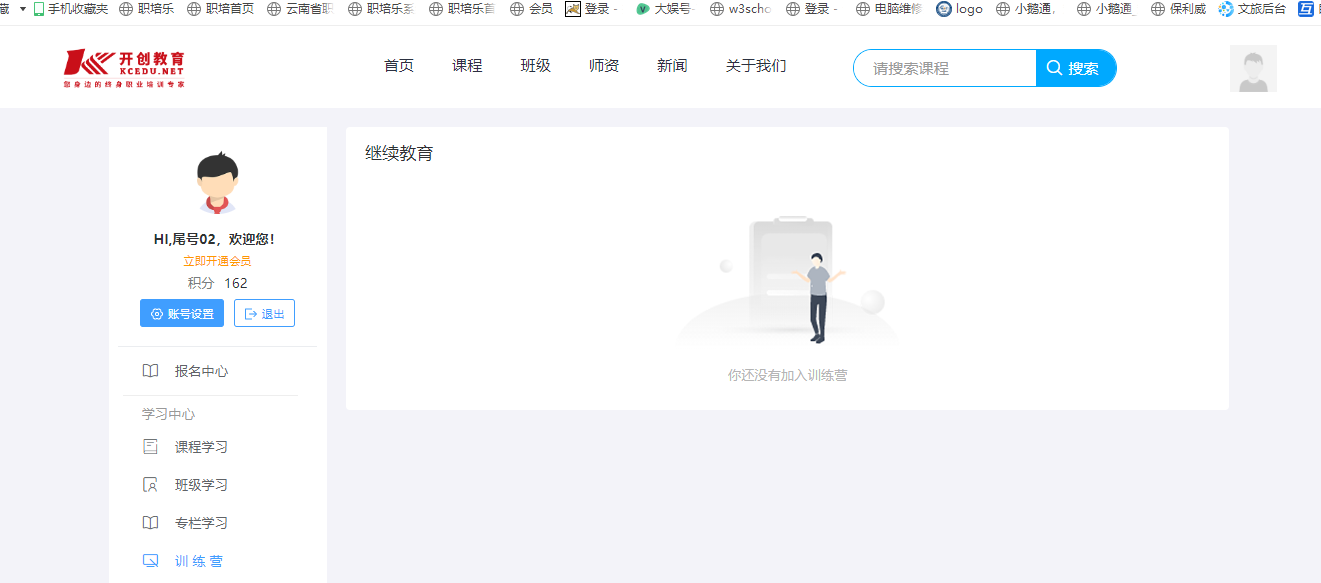This screenshot has height=583, width=1321.
Task: Click the 搜索 button label
Action: coord(1084,68)
